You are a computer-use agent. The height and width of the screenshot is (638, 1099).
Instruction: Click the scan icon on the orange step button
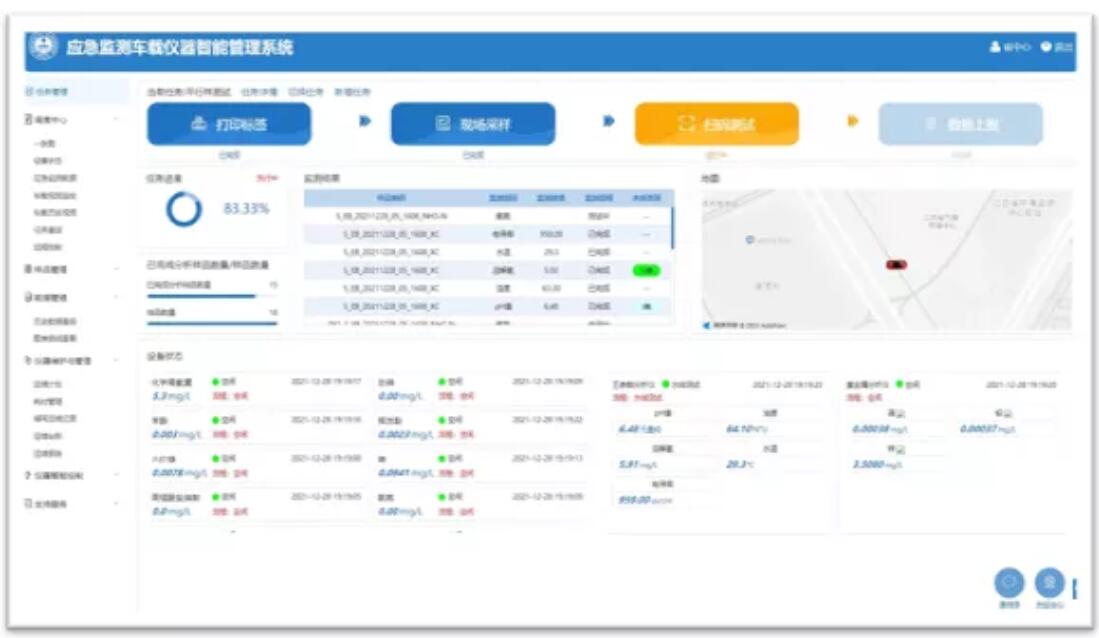pos(686,123)
